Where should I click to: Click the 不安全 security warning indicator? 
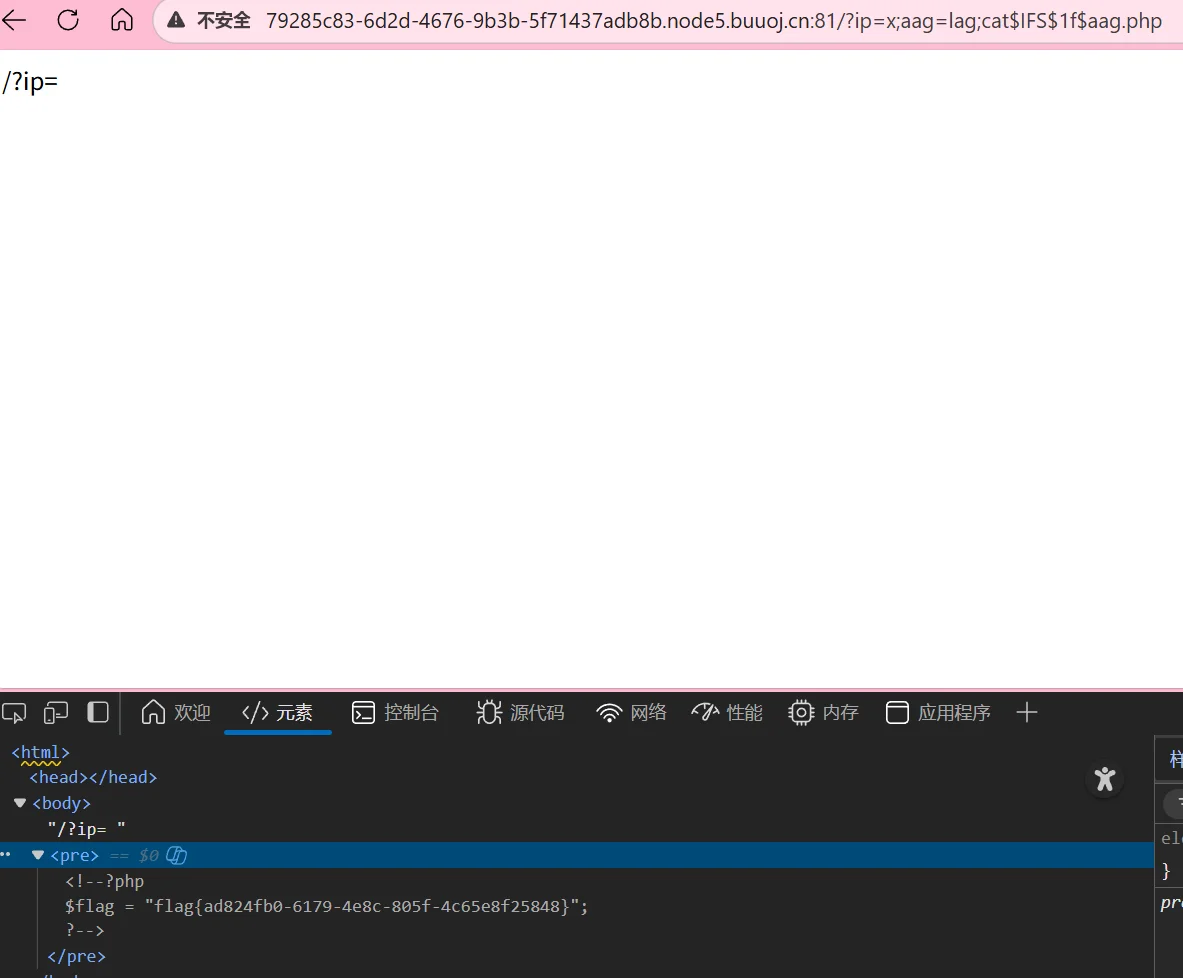(x=210, y=21)
